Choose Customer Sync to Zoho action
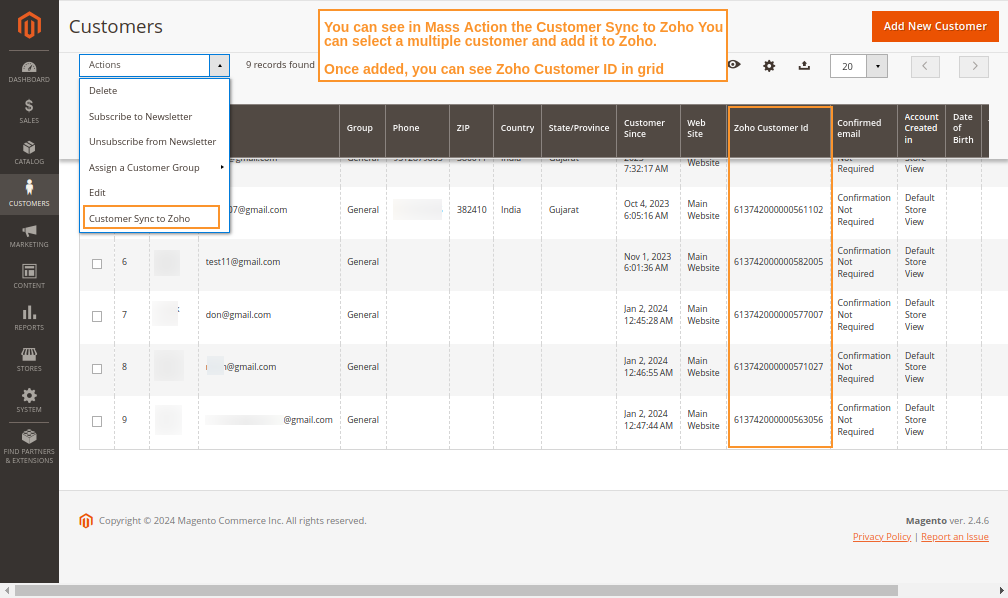Image resolution: width=1008 pixels, height=598 pixels. (150, 216)
